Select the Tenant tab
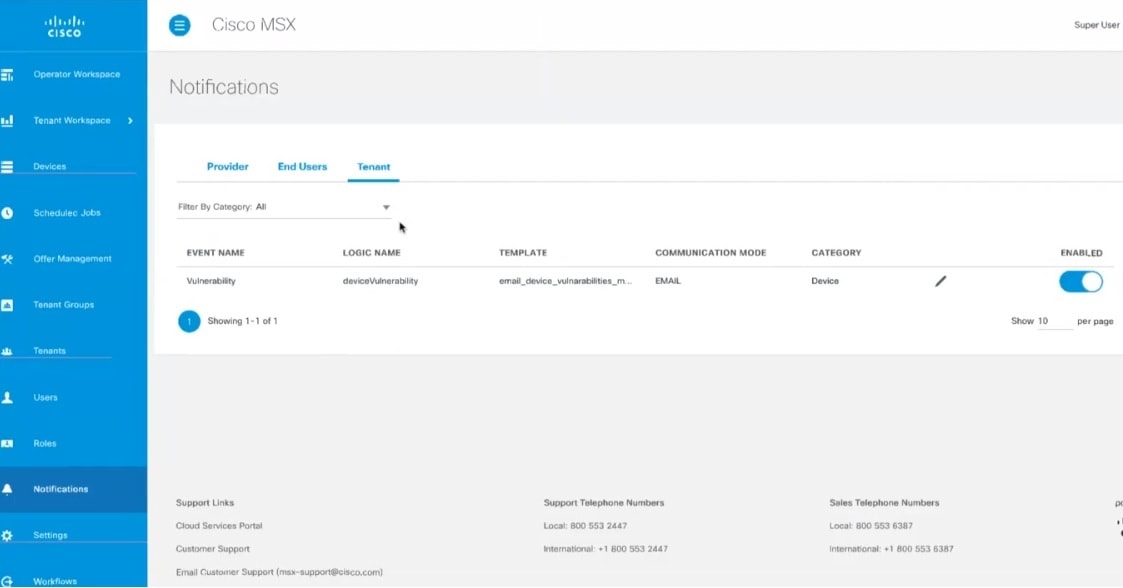 point(374,167)
